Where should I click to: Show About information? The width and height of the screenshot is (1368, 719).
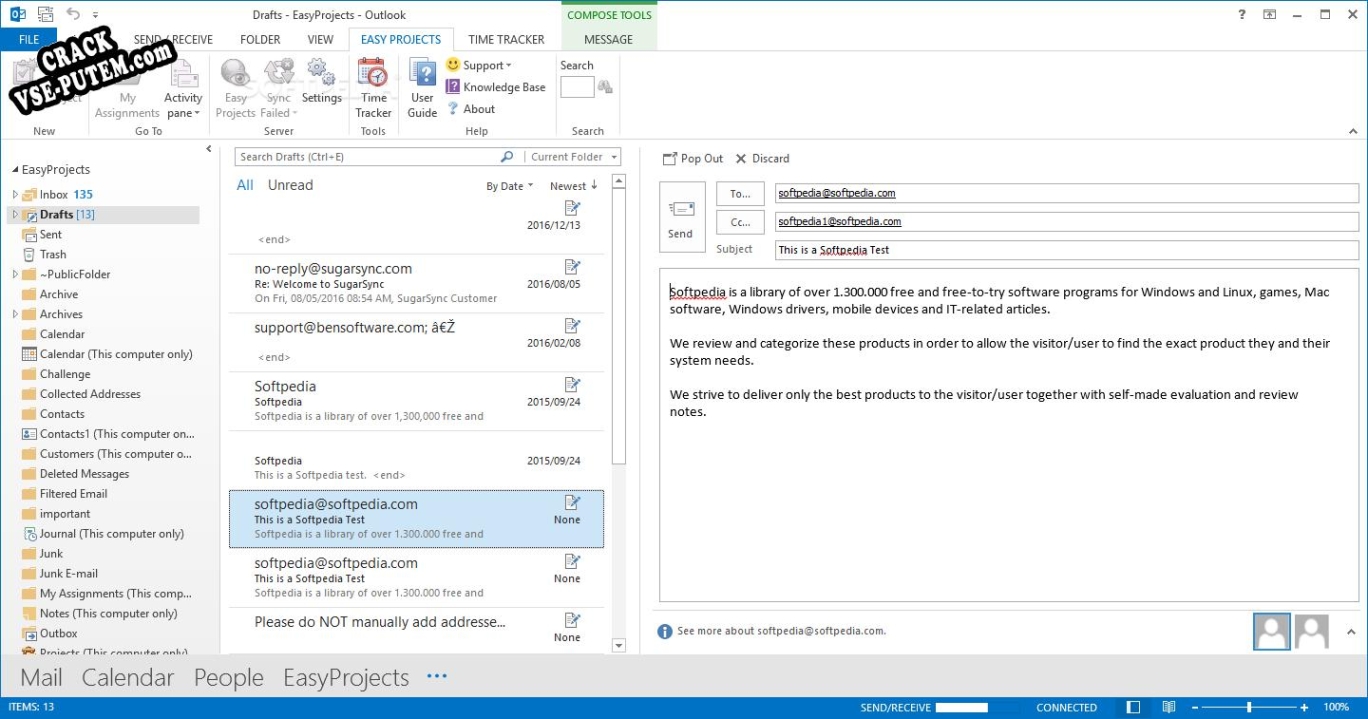click(471, 109)
